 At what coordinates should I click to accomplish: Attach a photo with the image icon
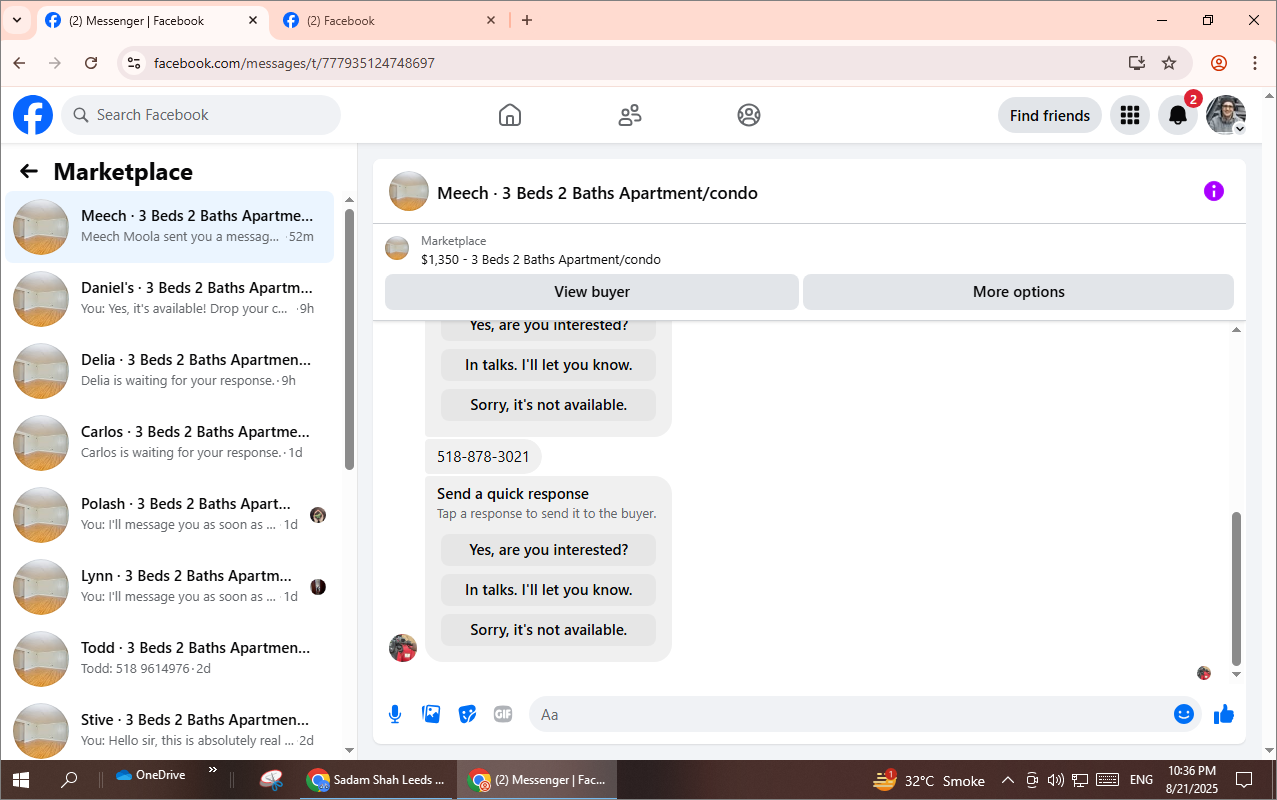tap(431, 714)
